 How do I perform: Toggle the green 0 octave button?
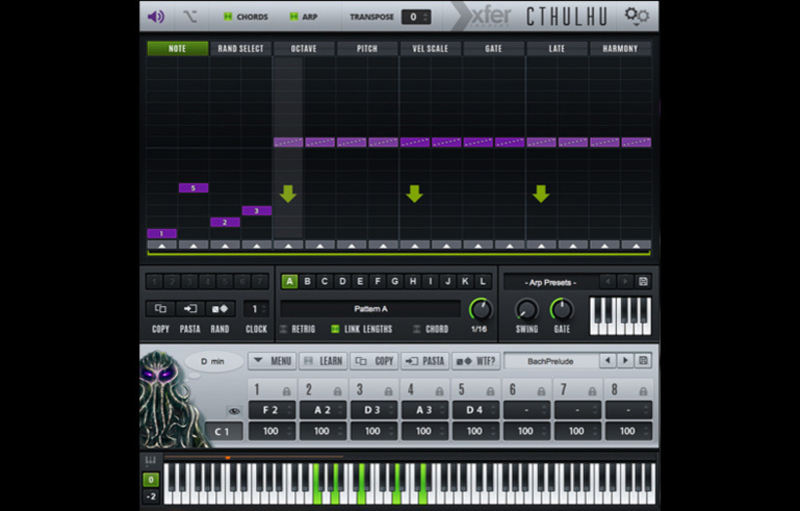pos(151,479)
